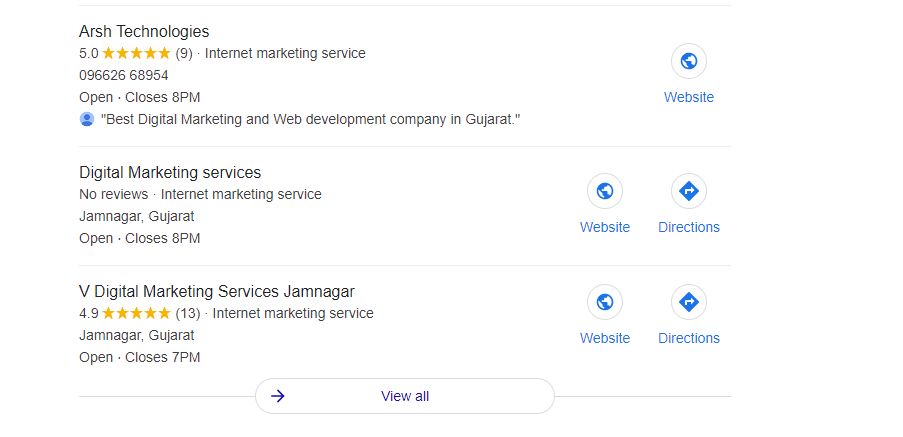Click Website label for Digital Marketing services
This screenshot has height=437, width=903.
click(604, 227)
